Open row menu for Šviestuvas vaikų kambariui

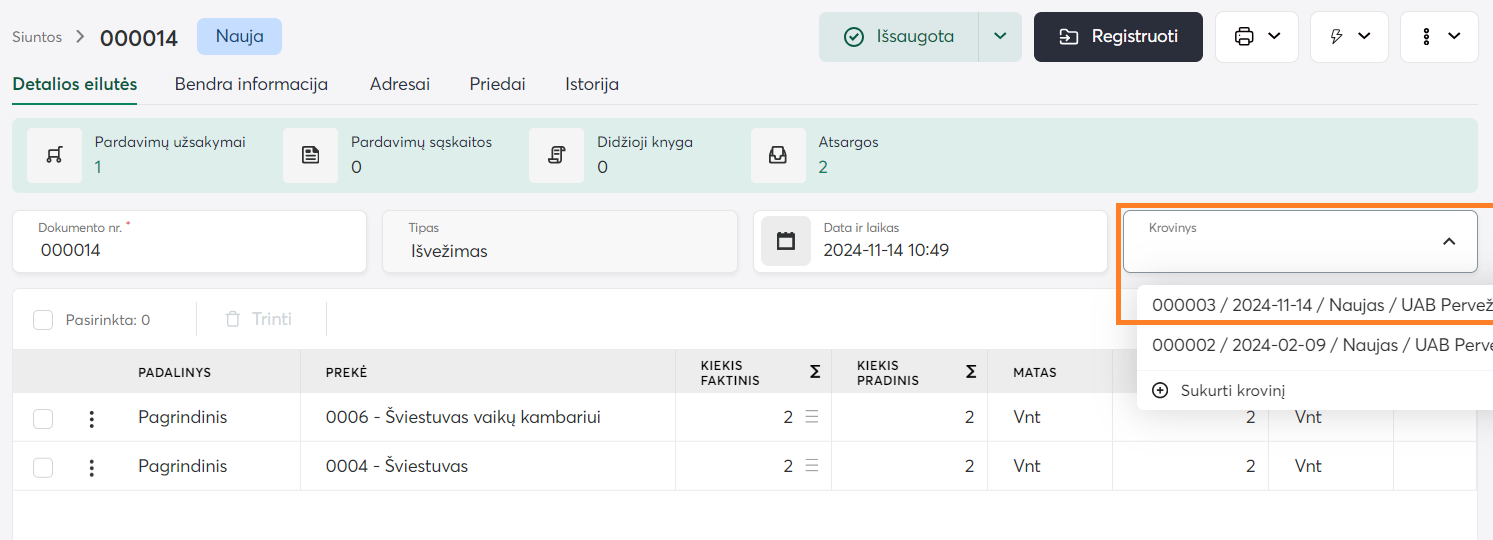pyautogui.click(x=92, y=418)
